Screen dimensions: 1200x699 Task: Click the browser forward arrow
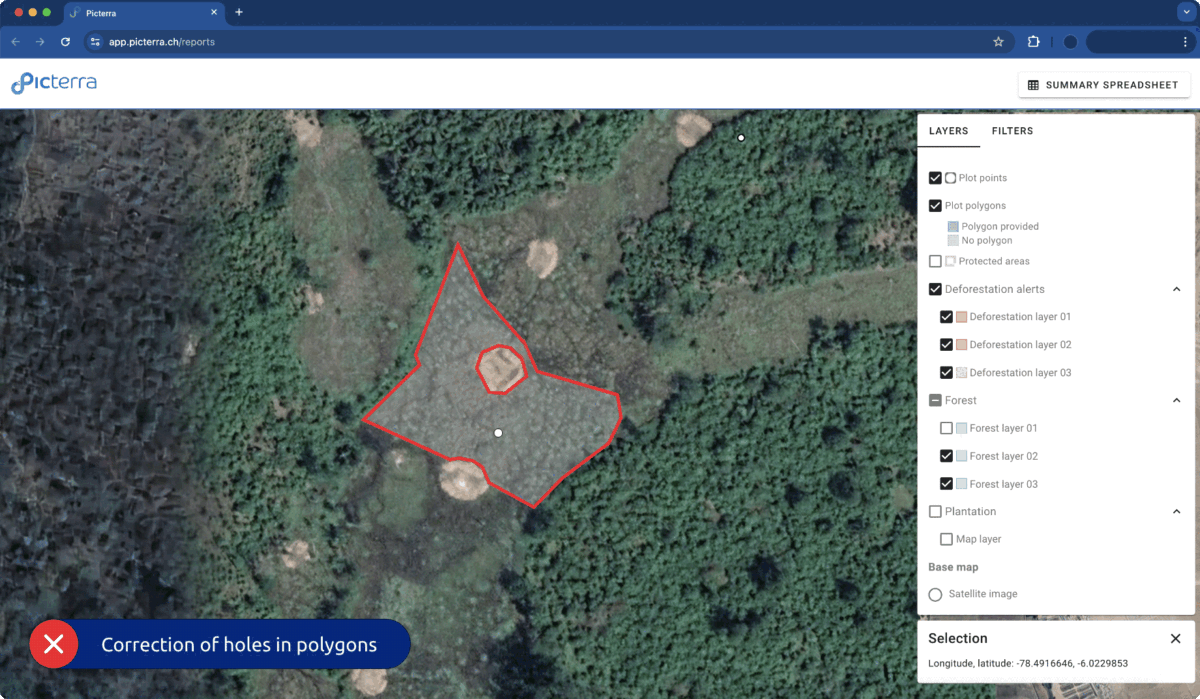(x=40, y=42)
